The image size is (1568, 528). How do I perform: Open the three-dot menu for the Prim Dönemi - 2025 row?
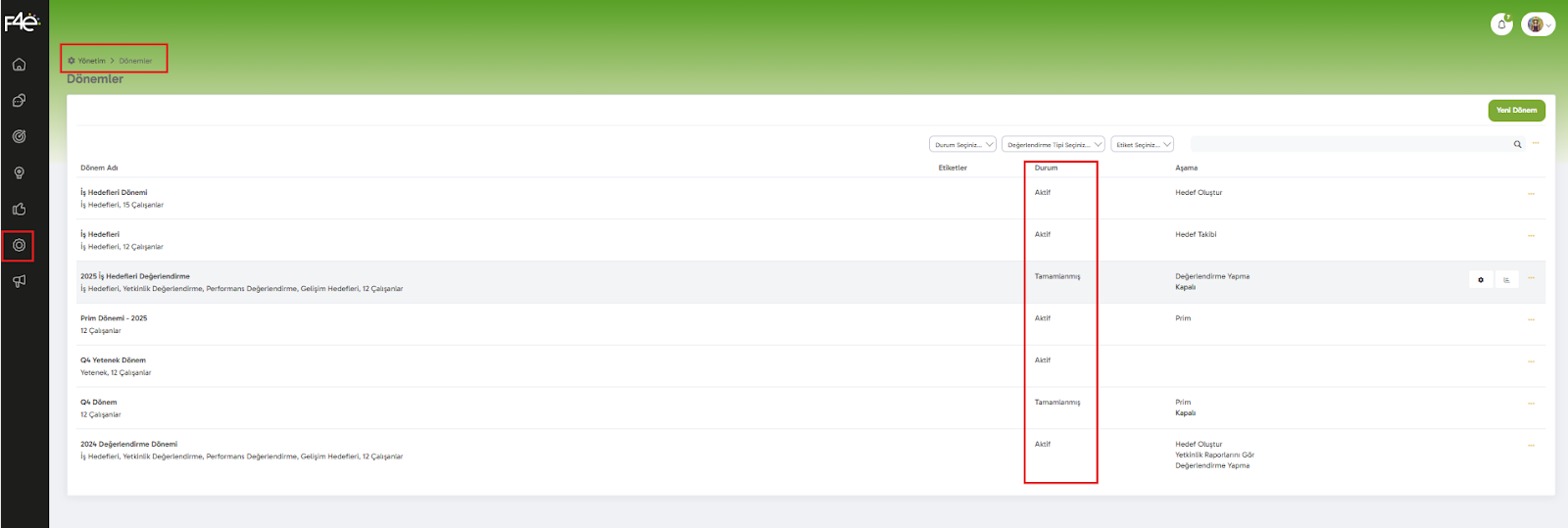point(1531,319)
